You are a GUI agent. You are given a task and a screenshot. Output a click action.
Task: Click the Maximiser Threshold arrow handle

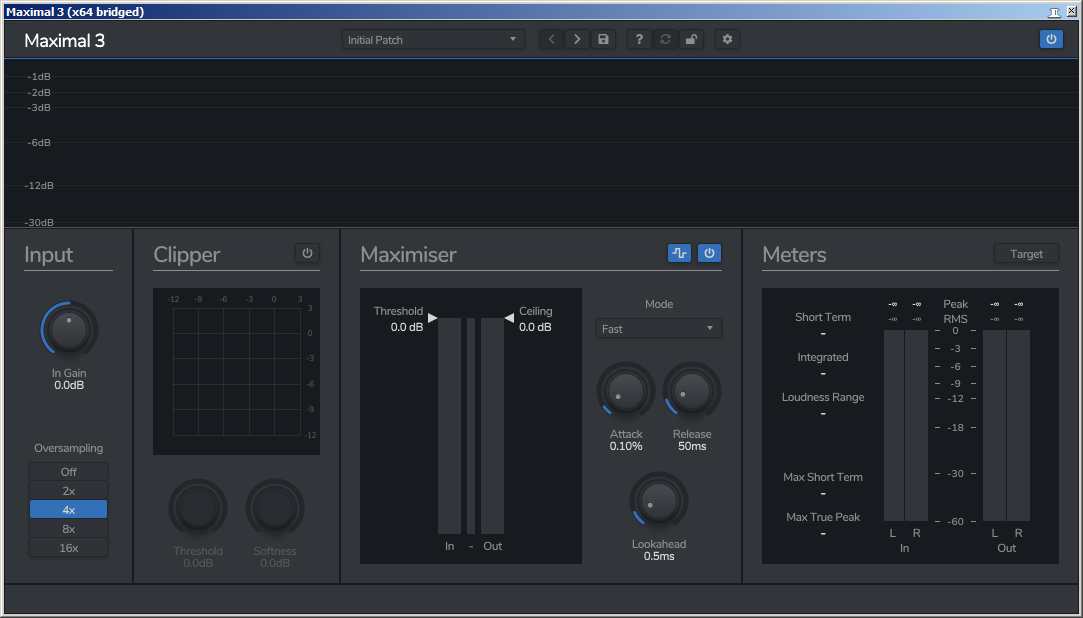coord(432,318)
